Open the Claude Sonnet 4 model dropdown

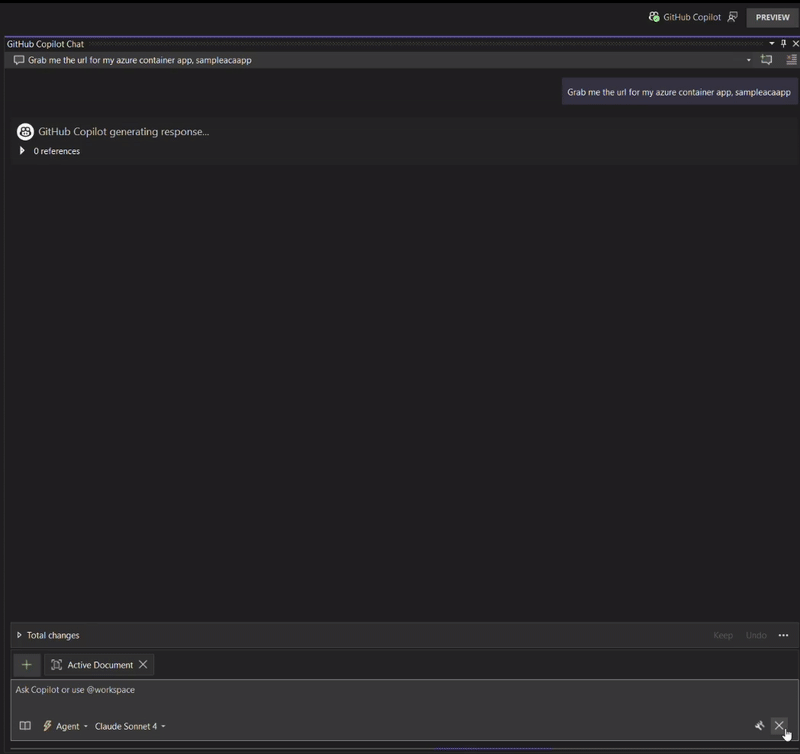(x=128, y=726)
